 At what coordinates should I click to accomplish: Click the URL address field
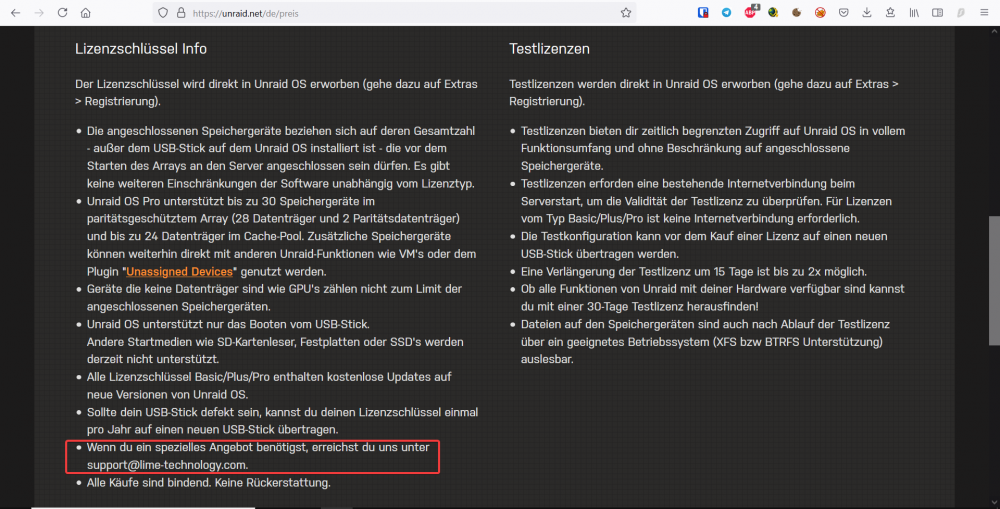tap(395, 13)
